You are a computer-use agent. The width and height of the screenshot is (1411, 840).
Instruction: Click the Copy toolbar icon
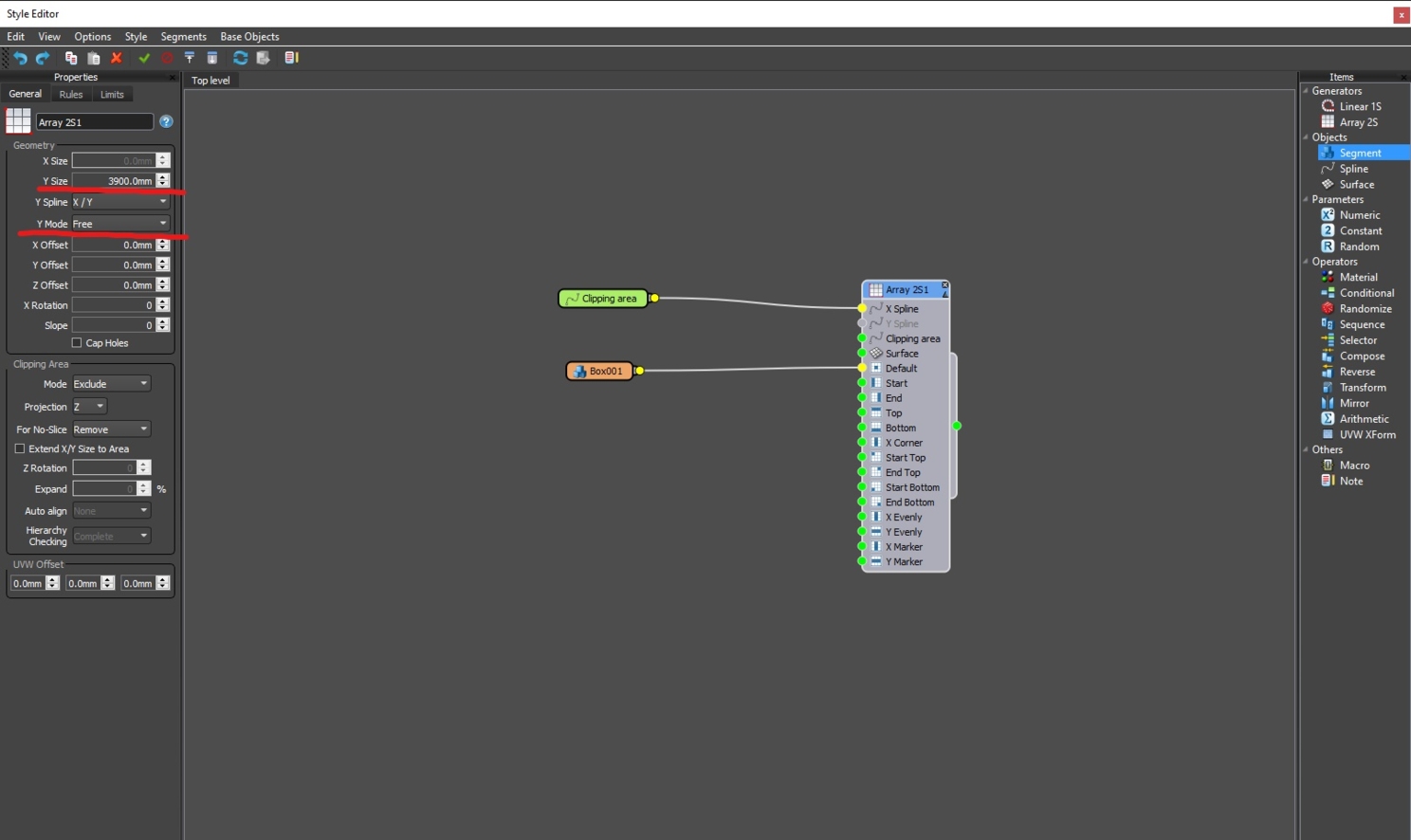point(71,59)
